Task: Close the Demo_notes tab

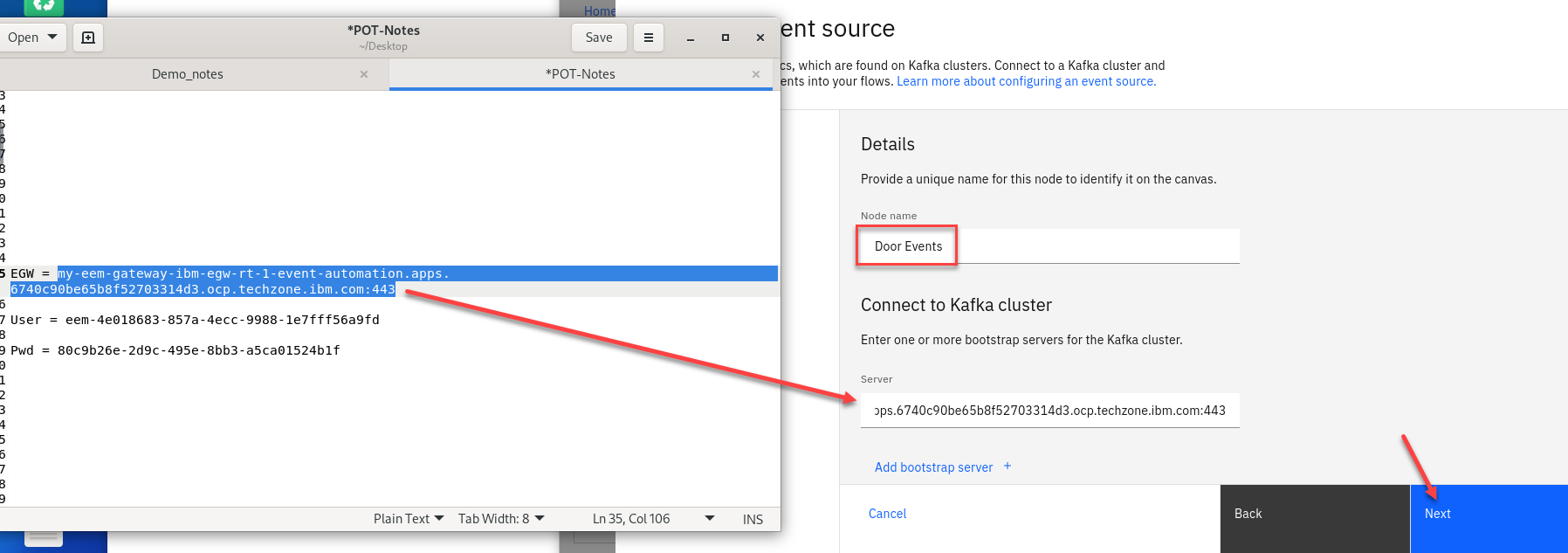Action: [x=364, y=74]
